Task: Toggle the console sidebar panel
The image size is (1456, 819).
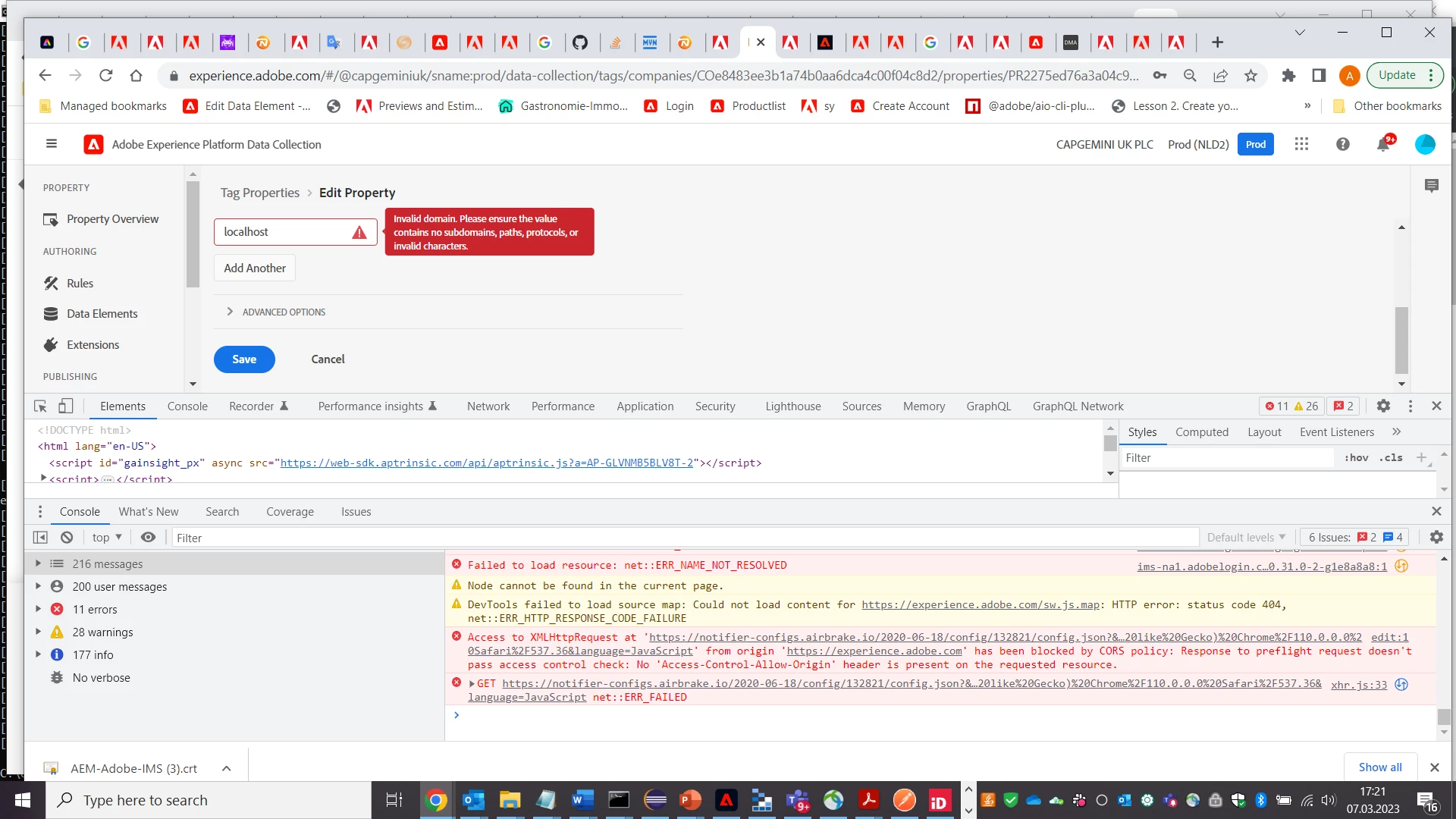Action: click(40, 538)
